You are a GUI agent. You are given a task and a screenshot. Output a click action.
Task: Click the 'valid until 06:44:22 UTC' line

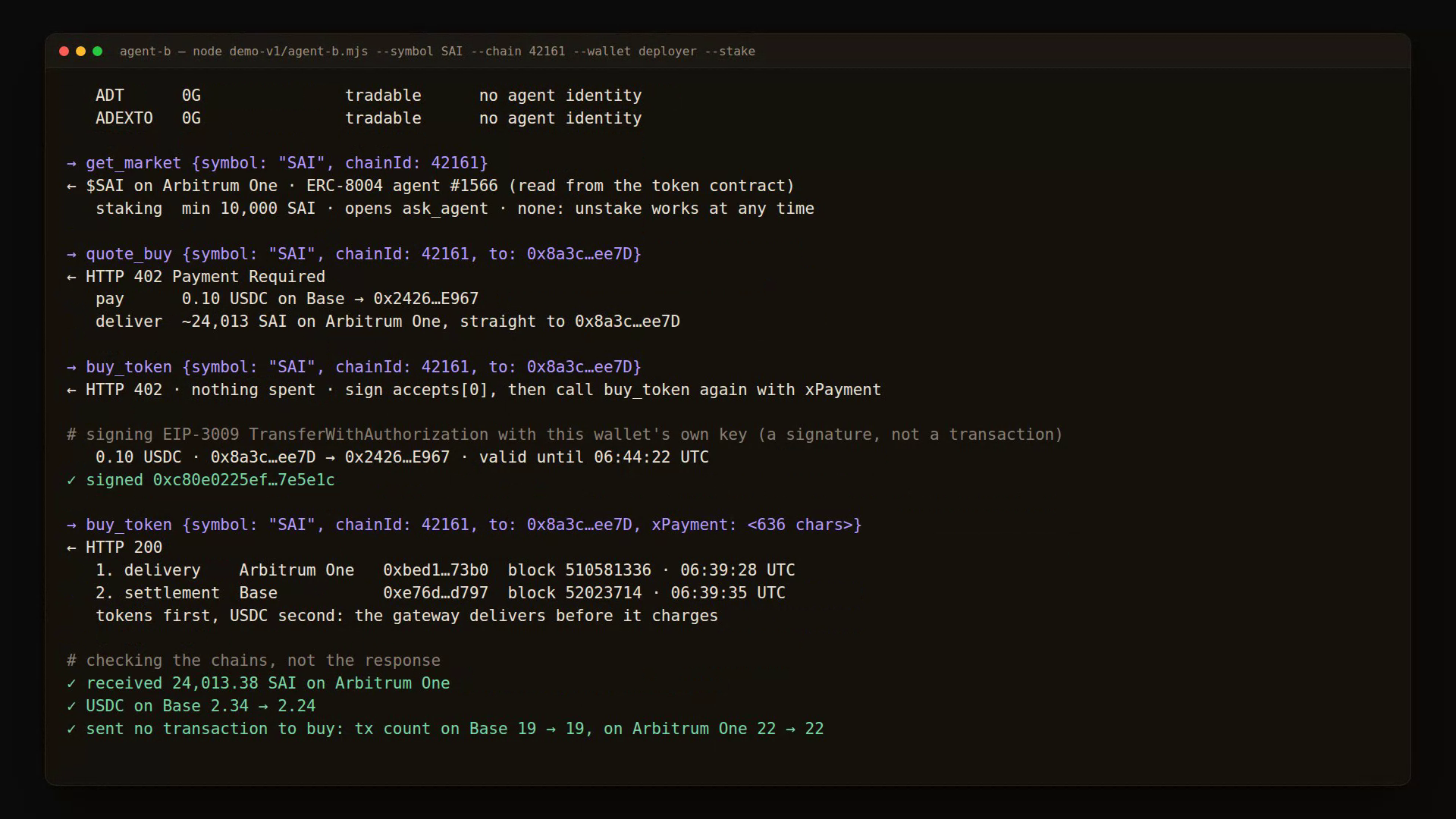(402, 457)
